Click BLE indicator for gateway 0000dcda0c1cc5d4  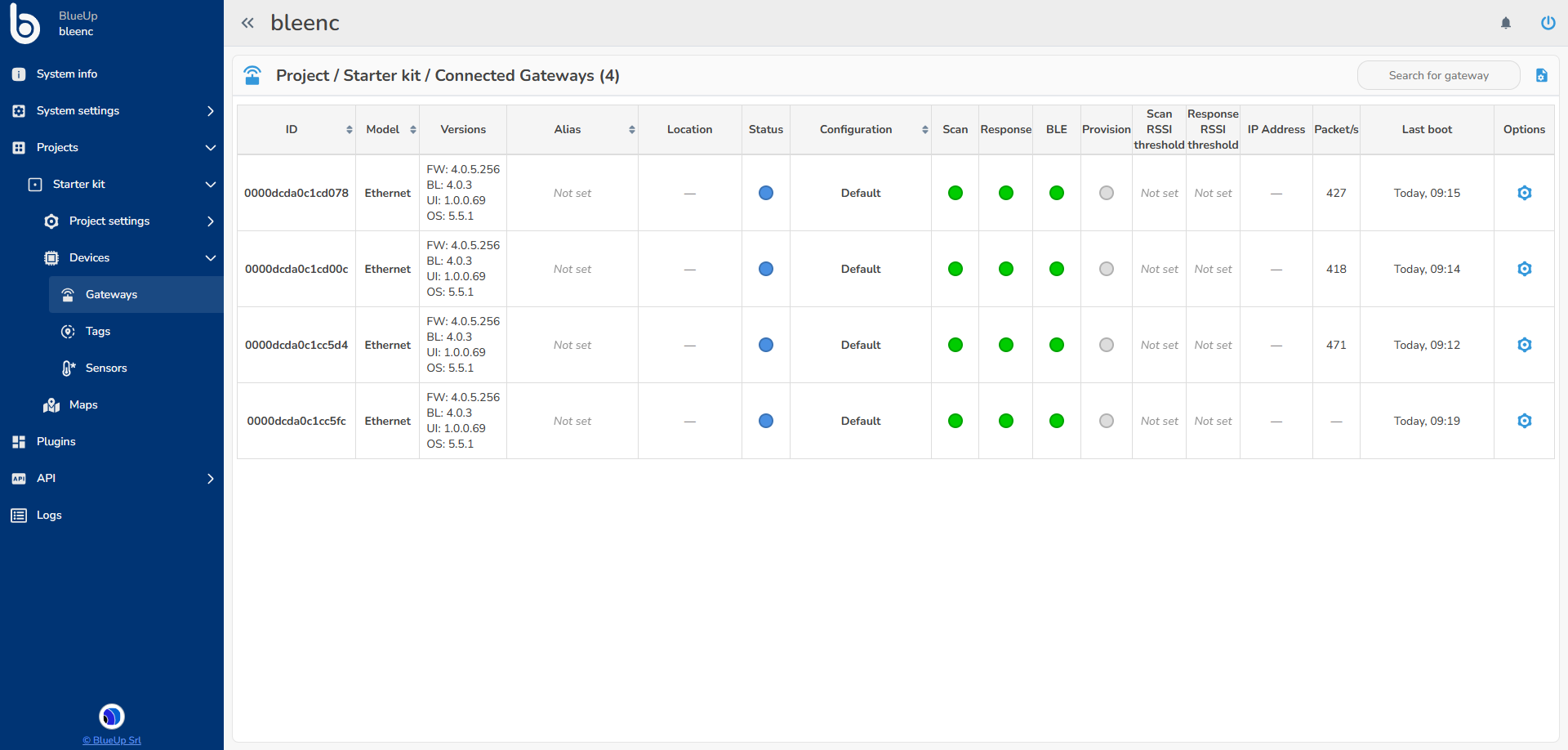pos(1056,345)
